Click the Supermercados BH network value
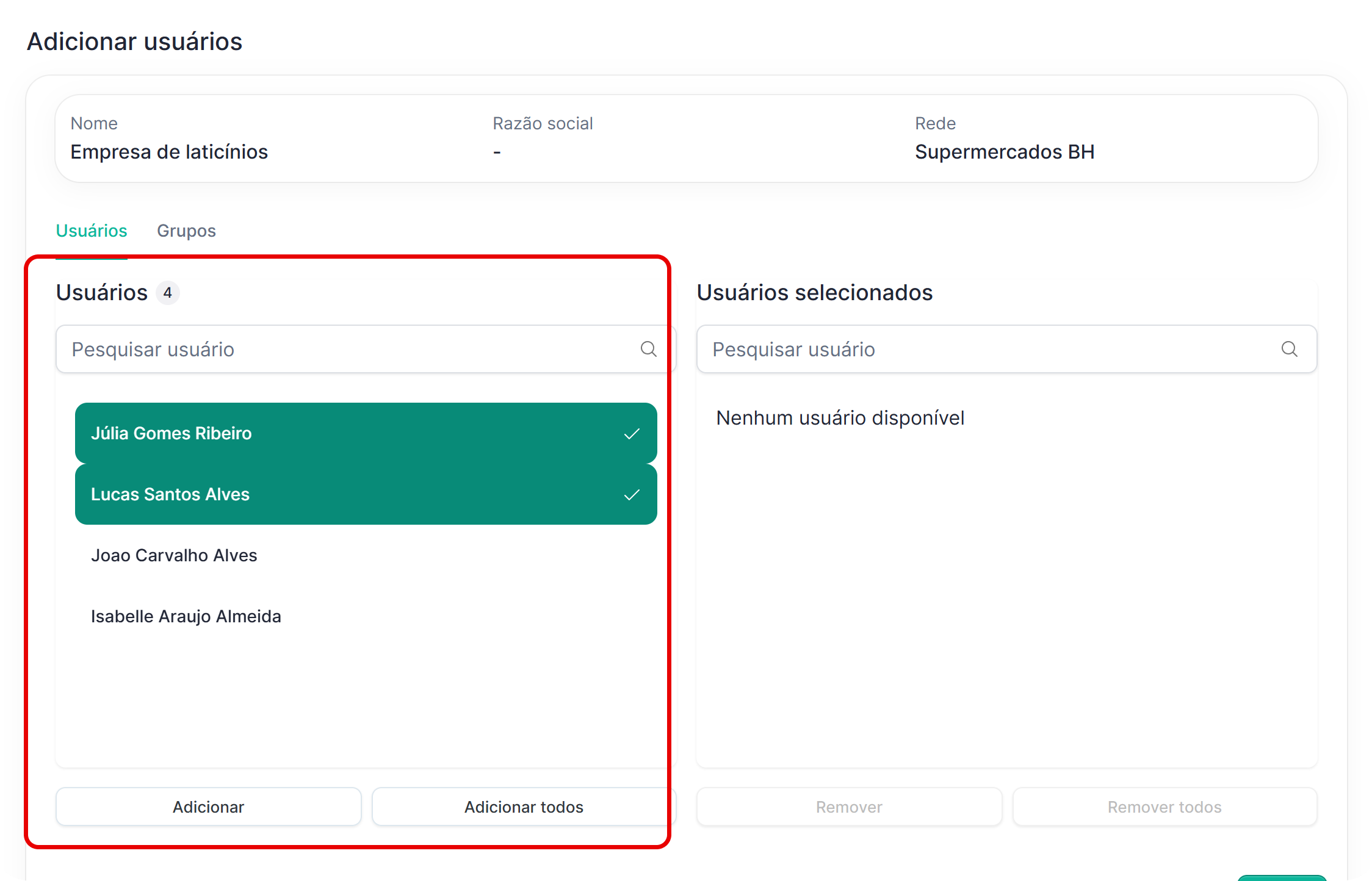Image resolution: width=1372 pixels, height=881 pixels. coord(1004,152)
